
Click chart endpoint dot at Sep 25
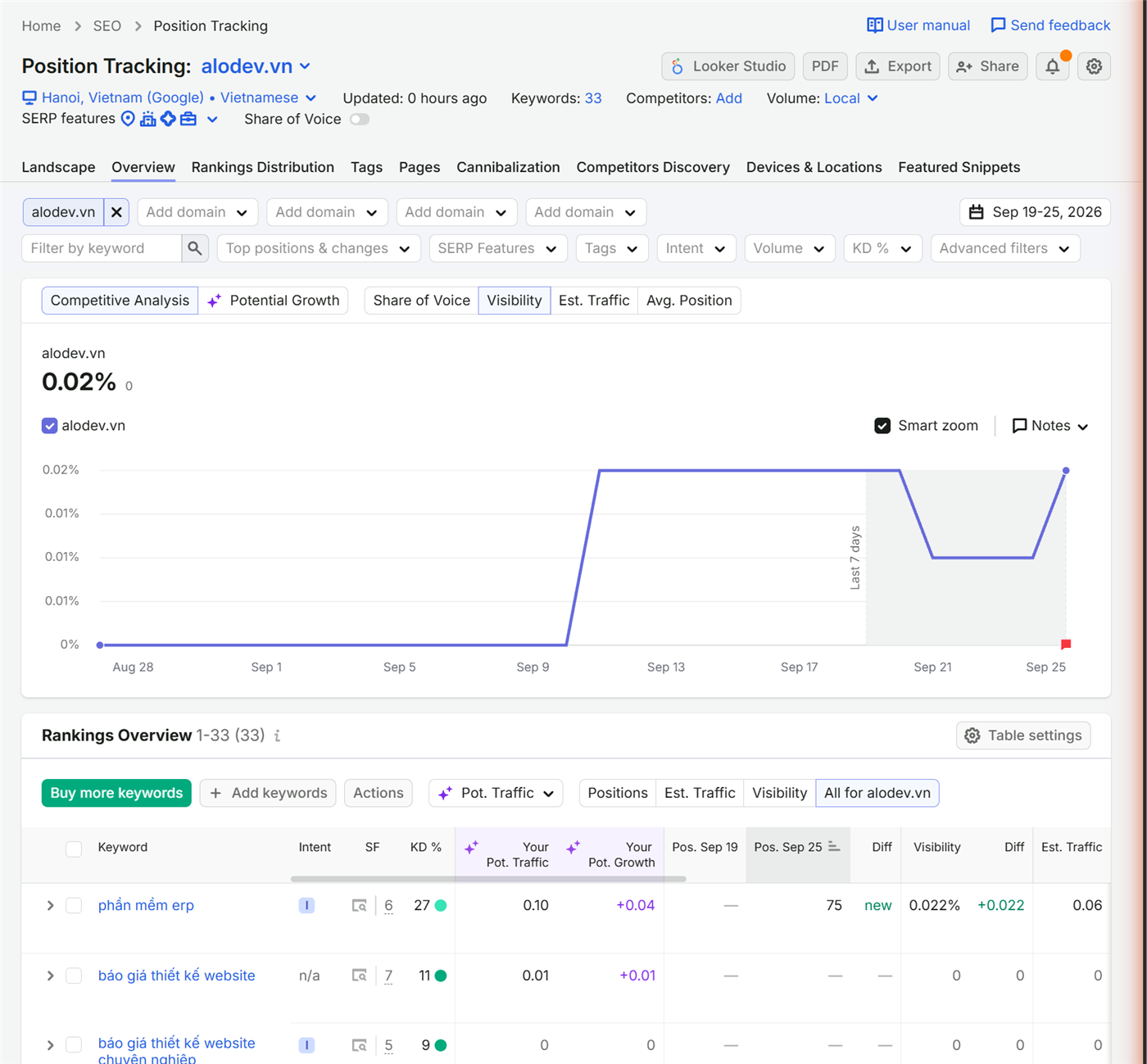click(1066, 471)
